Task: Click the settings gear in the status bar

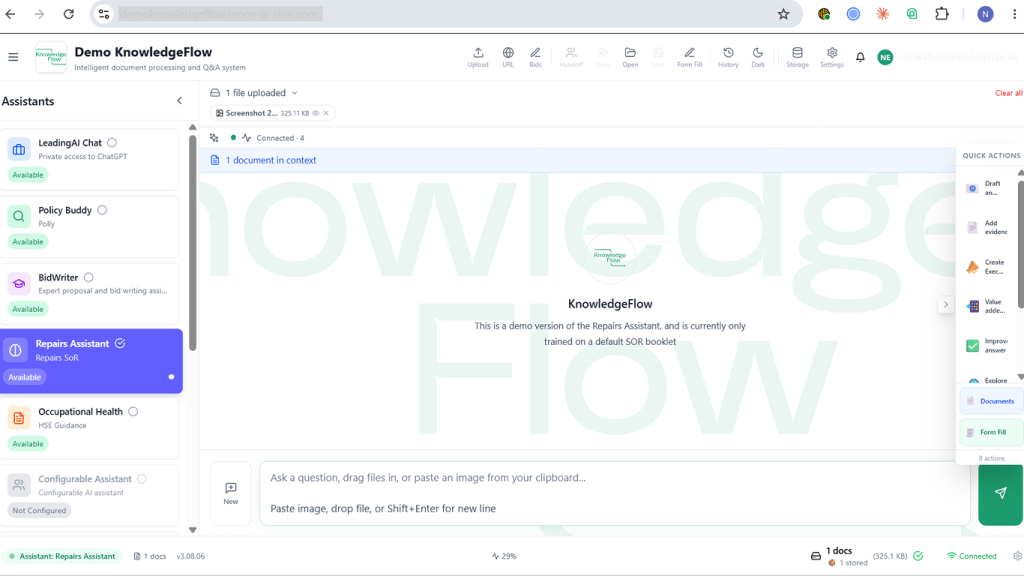Action: [x=1017, y=556]
